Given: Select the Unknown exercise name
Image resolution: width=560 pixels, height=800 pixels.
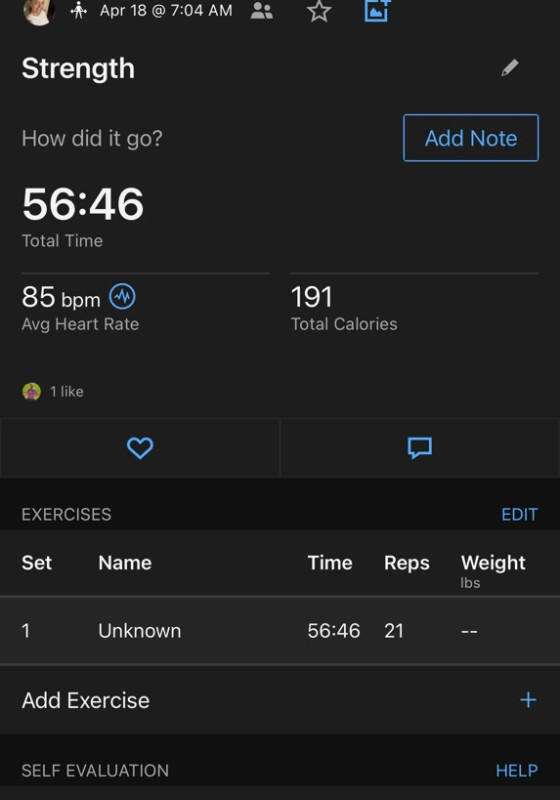Looking at the screenshot, I should point(139,631).
